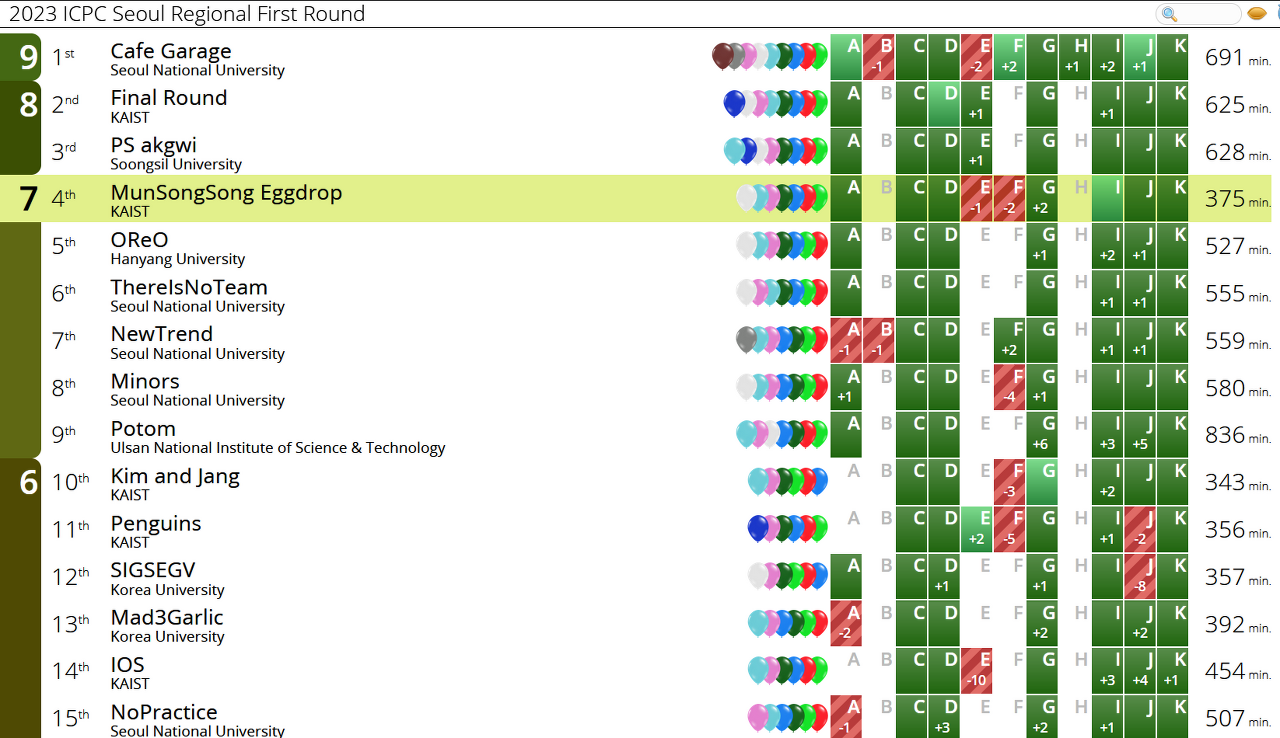Image resolution: width=1280 pixels, height=738 pixels.
Task: Click IOS's problem K cell with +1
Action: point(1172,671)
